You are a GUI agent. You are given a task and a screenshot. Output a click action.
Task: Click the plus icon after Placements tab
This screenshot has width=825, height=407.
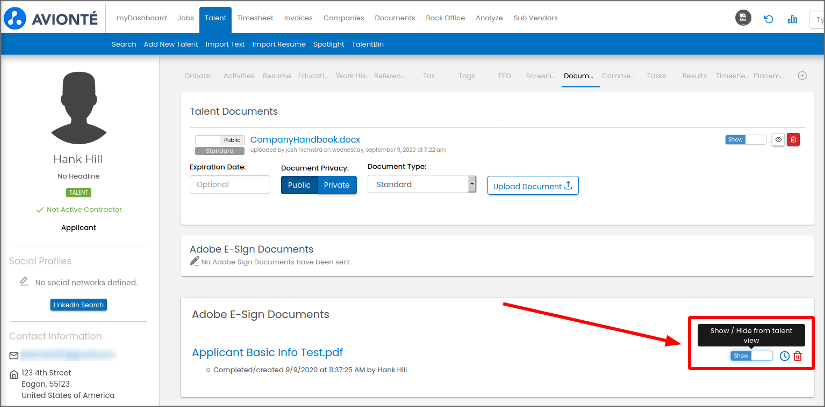tap(801, 76)
